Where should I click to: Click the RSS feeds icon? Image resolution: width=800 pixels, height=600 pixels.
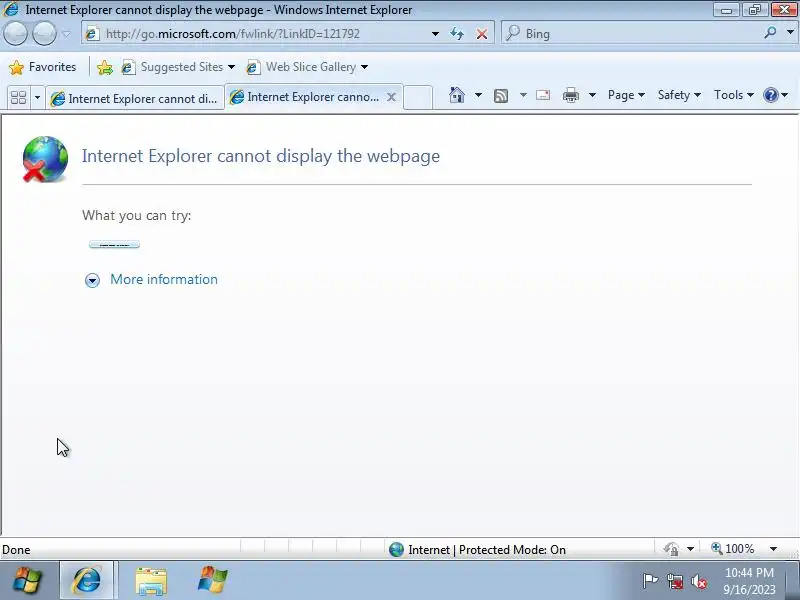pyautogui.click(x=501, y=95)
